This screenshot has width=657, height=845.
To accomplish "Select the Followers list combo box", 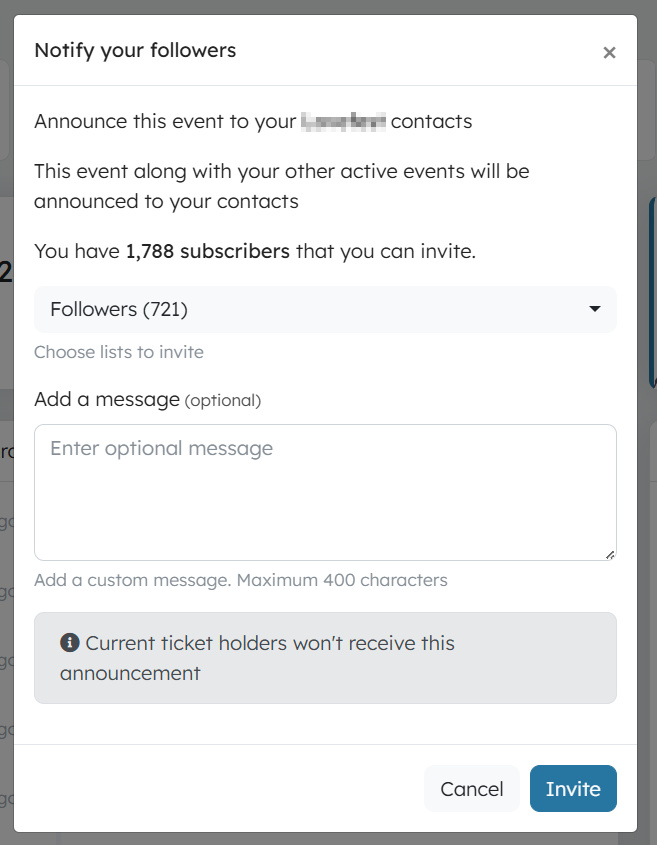I will [x=325, y=310].
